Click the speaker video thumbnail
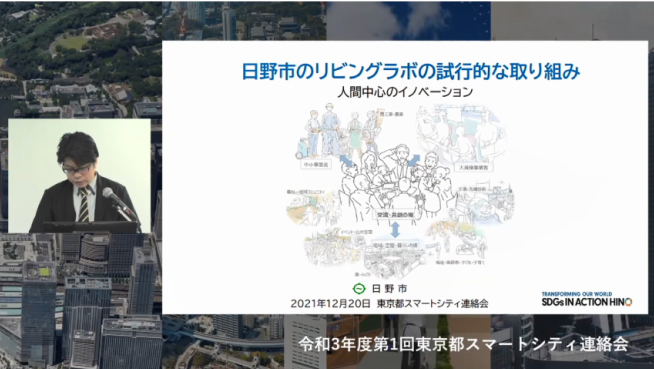This screenshot has height=369, width=654. 79,176
